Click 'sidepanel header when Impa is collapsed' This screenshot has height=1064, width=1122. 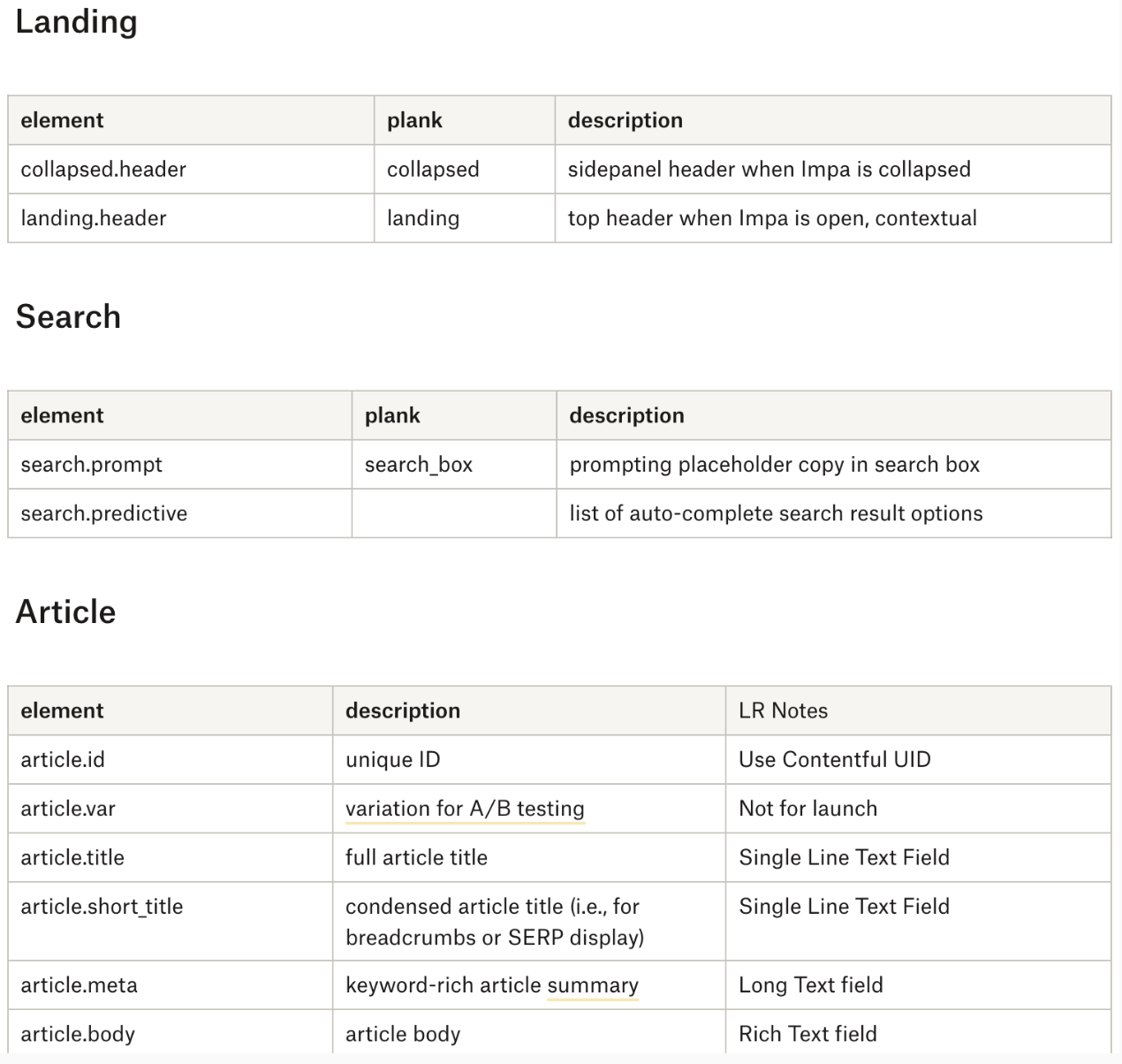769,170
